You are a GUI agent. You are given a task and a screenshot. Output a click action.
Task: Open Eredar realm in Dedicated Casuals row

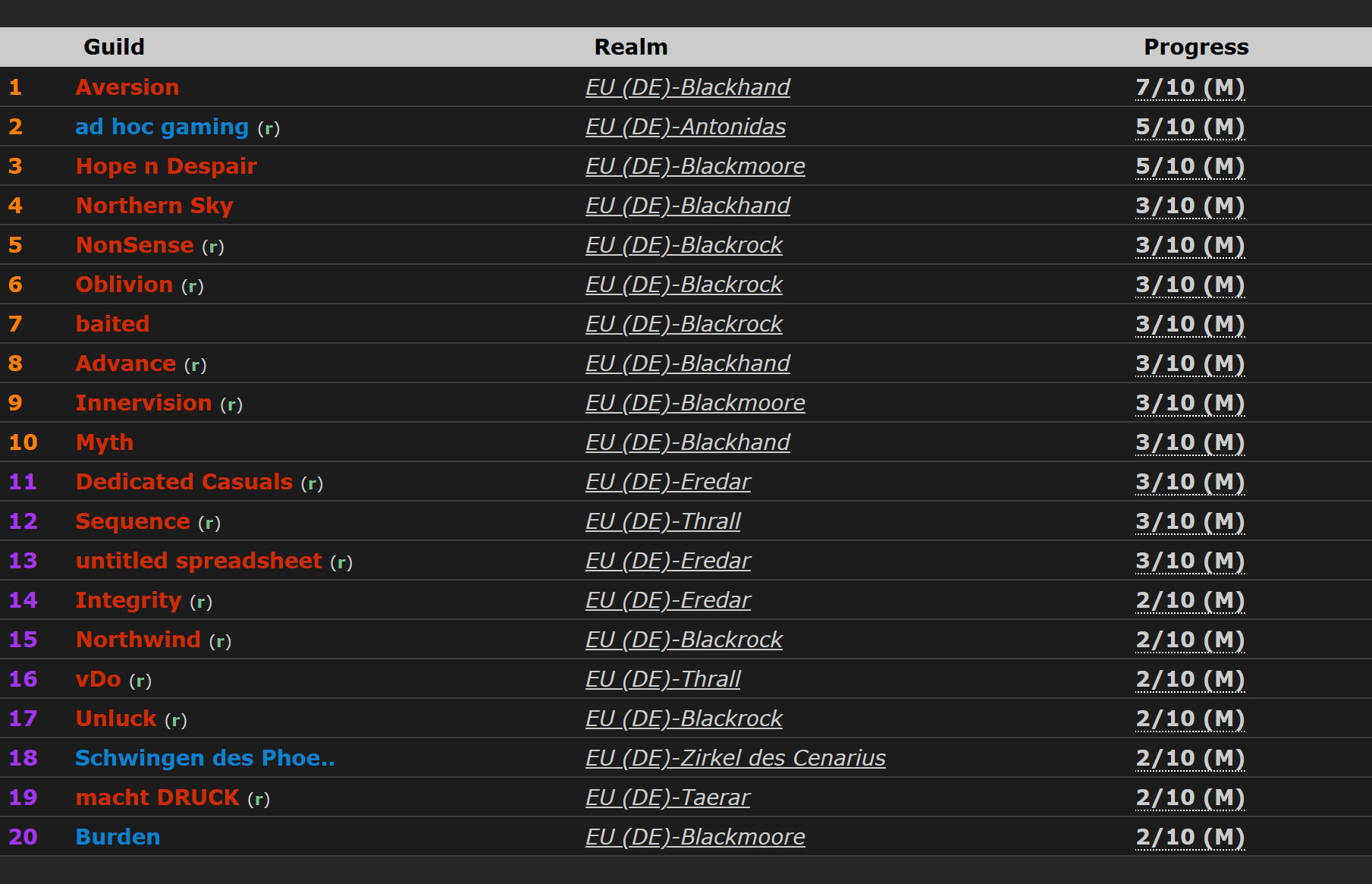click(x=668, y=482)
